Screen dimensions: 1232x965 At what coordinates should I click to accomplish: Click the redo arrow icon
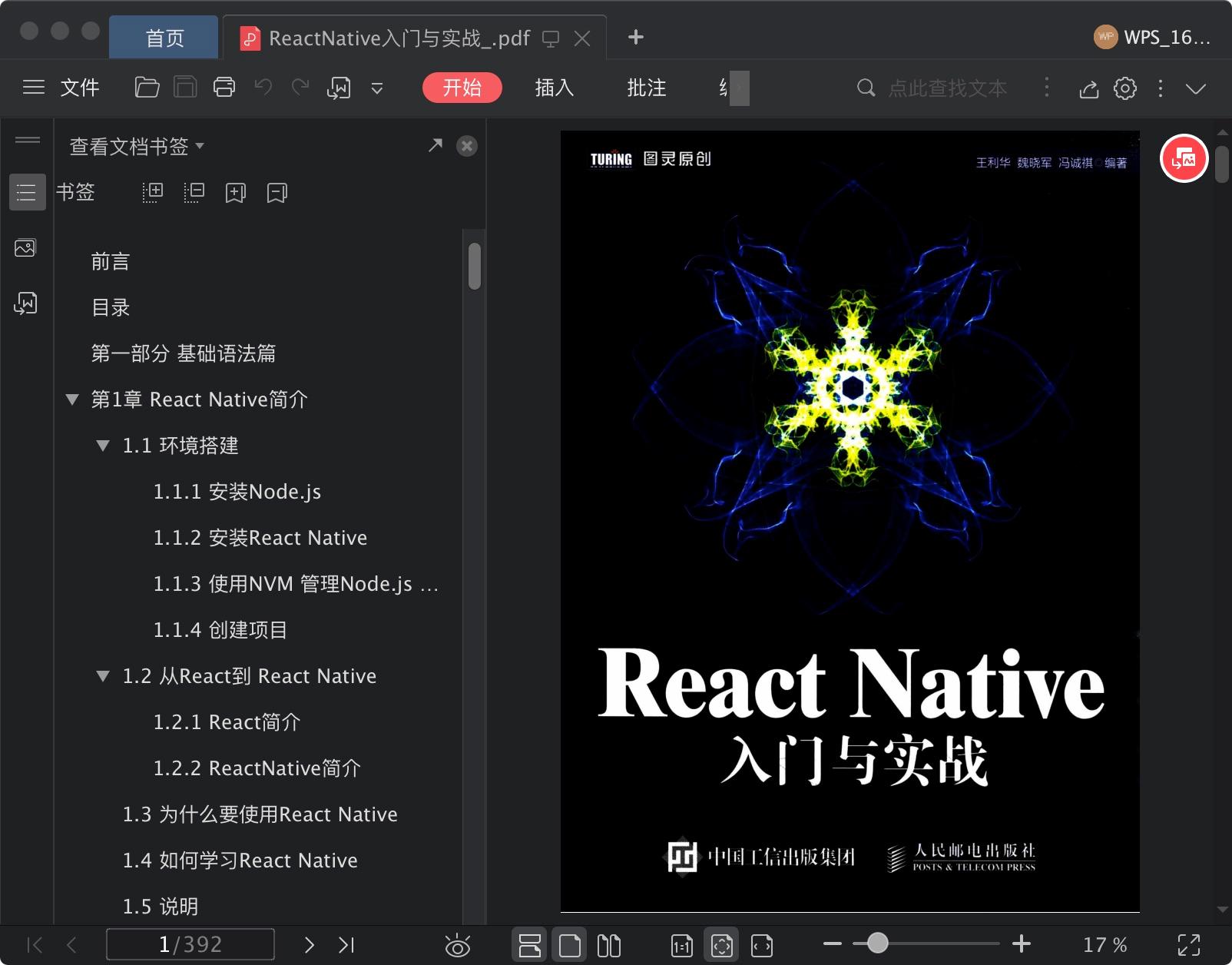(300, 88)
